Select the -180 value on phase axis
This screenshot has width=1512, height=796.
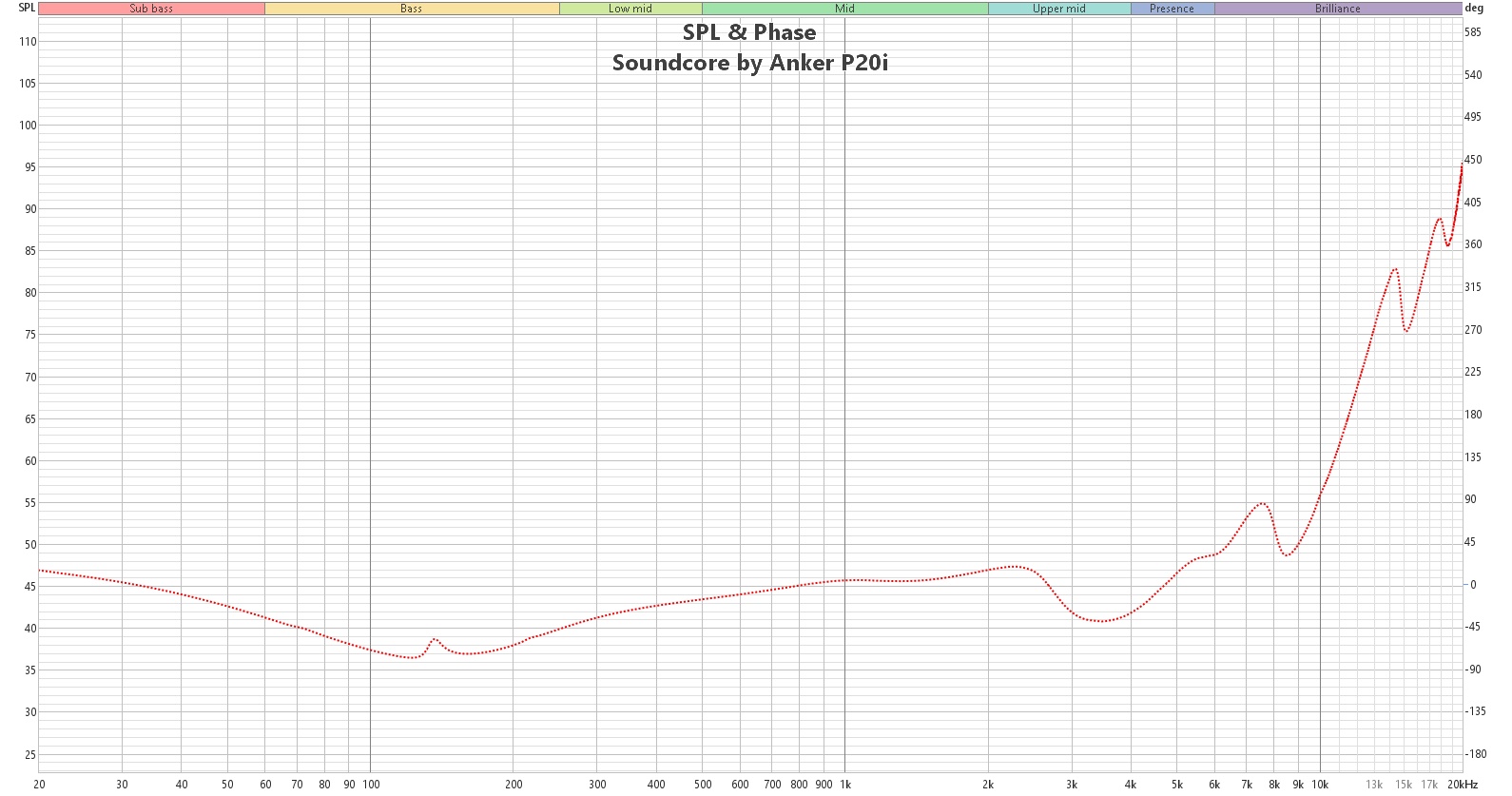coord(1476,754)
